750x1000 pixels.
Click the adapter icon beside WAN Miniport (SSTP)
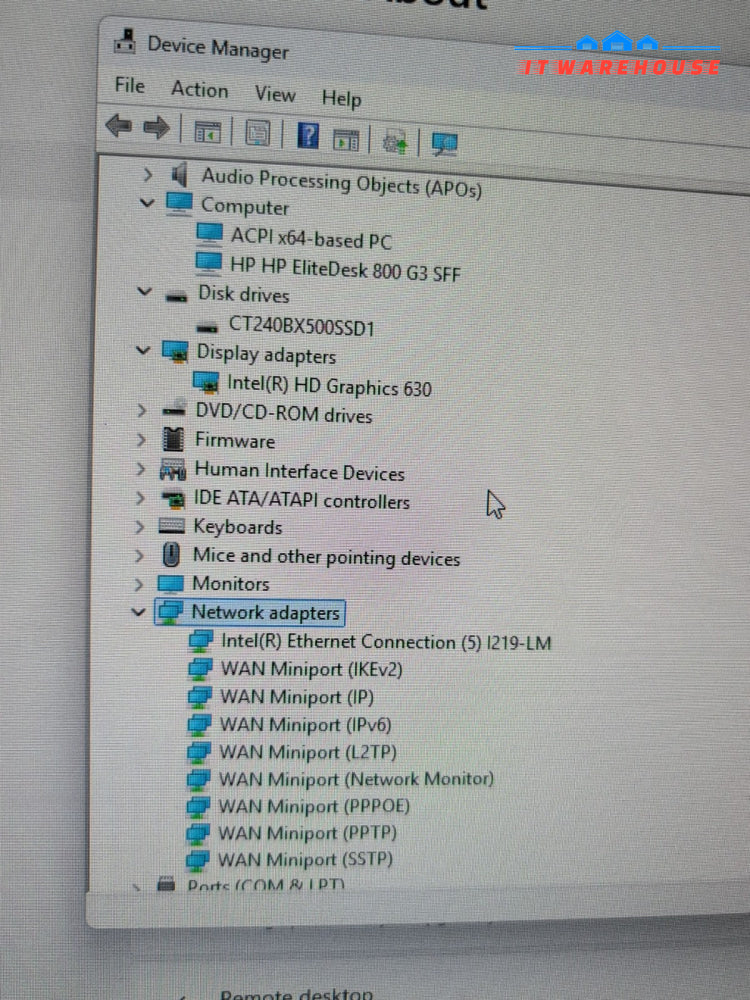tap(197, 860)
